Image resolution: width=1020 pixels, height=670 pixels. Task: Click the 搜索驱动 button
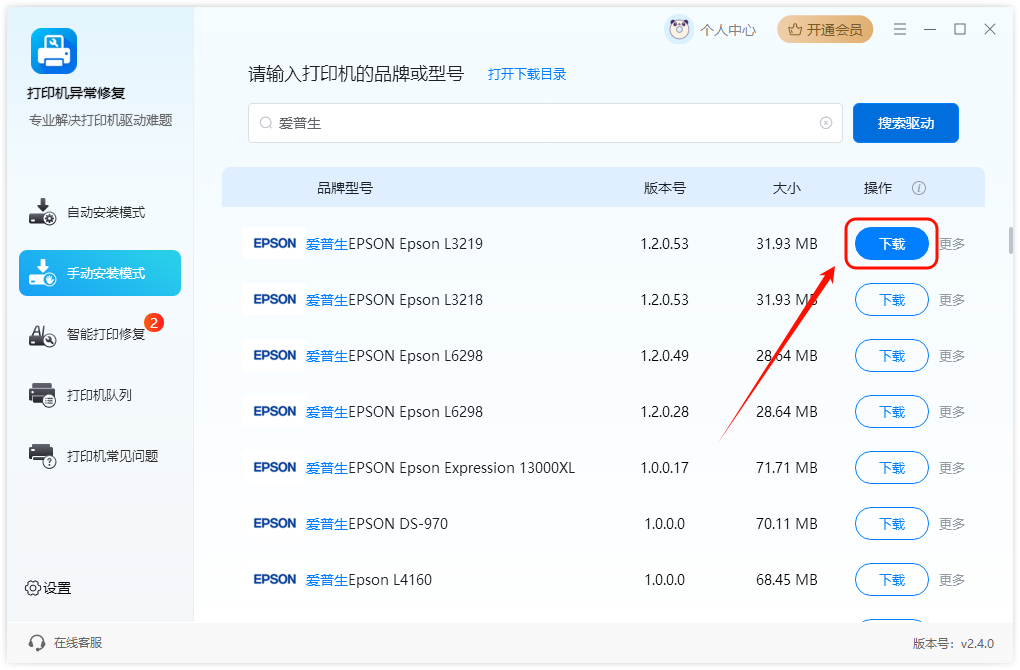tap(906, 123)
